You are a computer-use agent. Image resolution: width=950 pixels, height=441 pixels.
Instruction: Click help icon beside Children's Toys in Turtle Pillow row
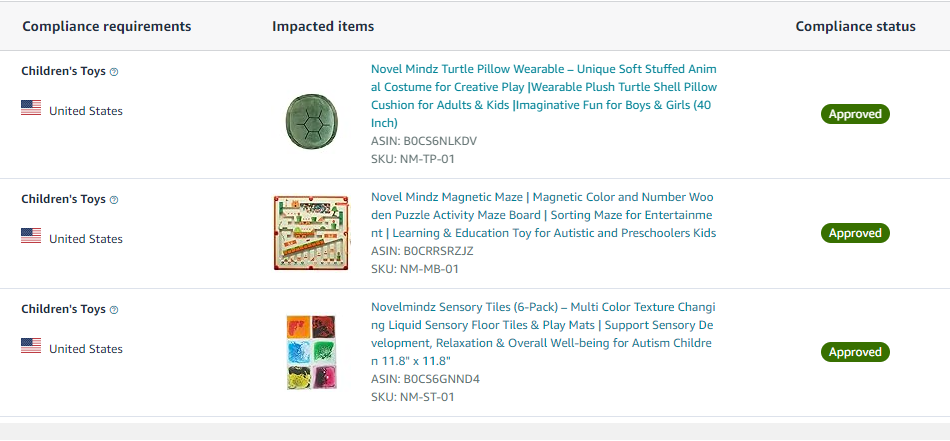click(x=114, y=72)
